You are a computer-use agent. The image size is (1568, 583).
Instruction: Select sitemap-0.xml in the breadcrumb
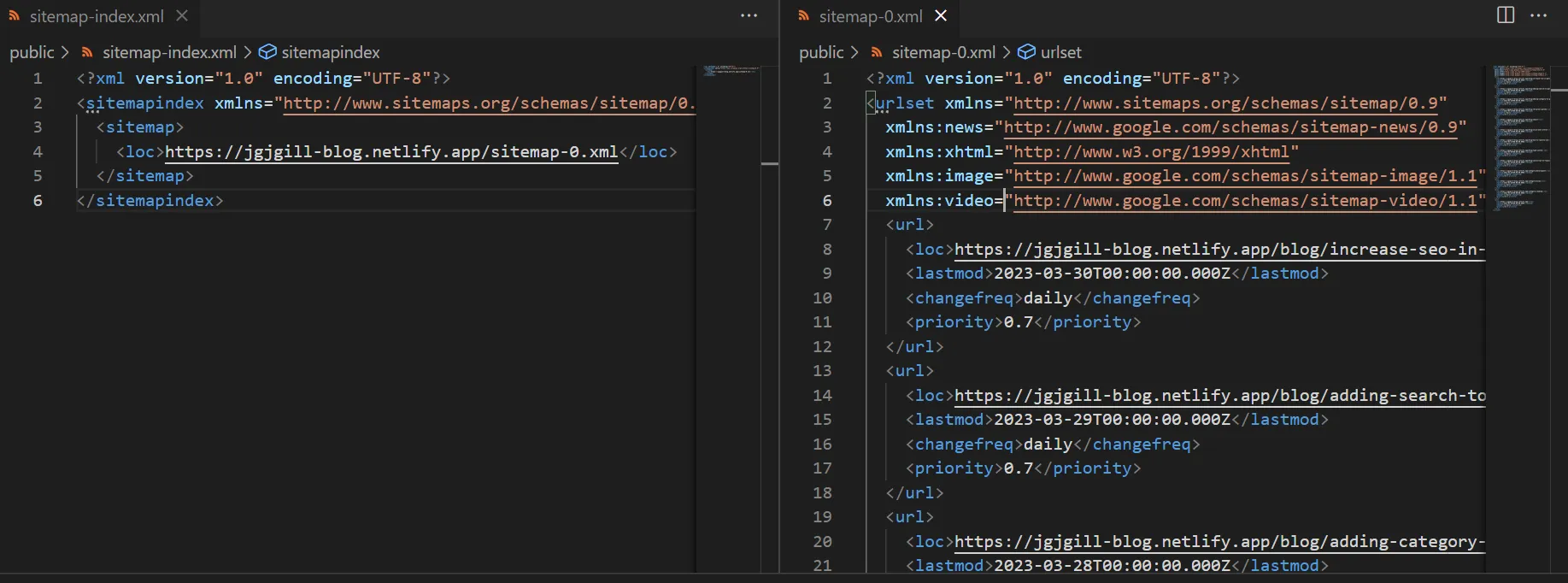coord(943,52)
